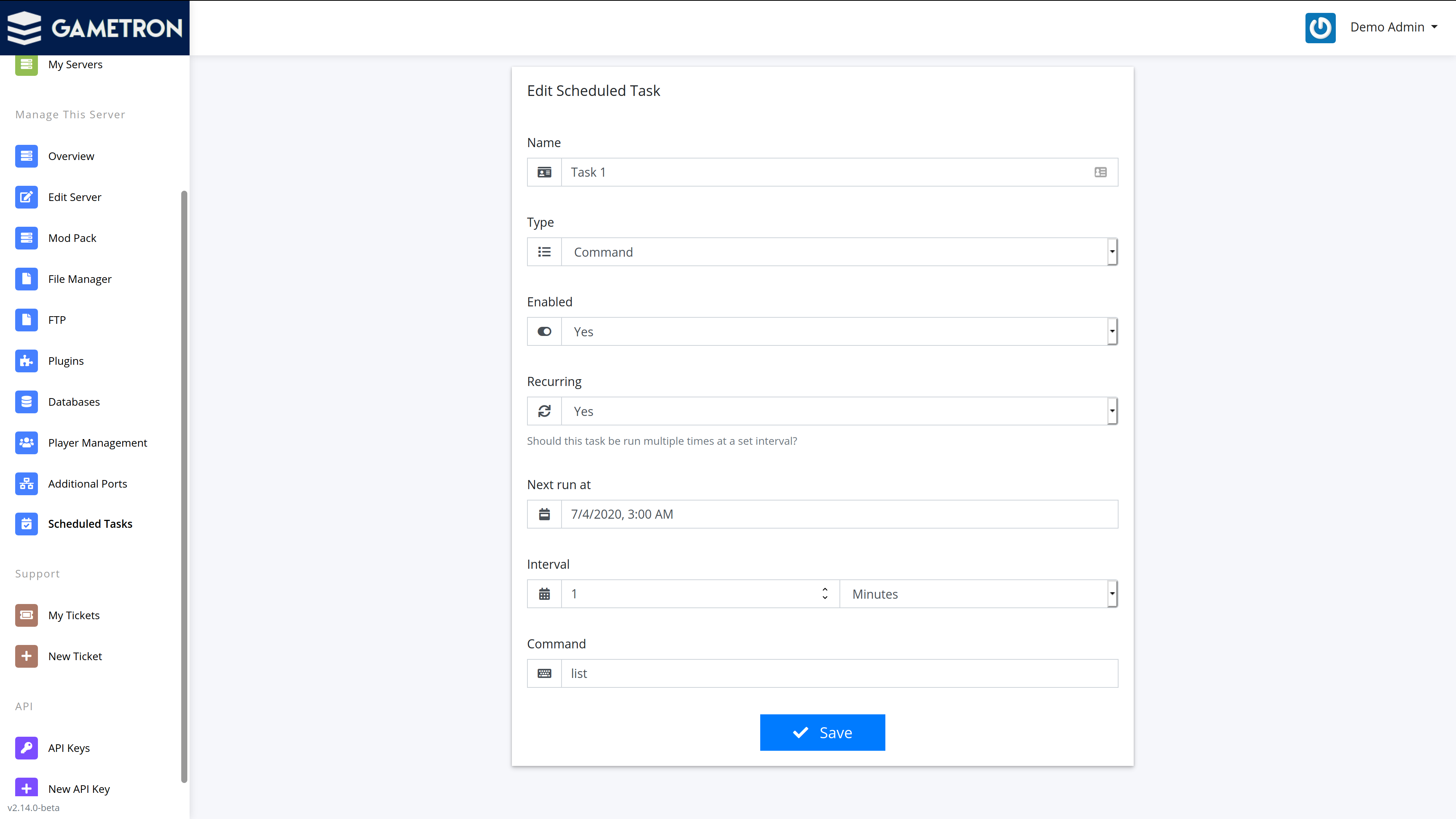Screen dimensions: 1456x819
Task: Open File Manager page
Action: (80, 279)
